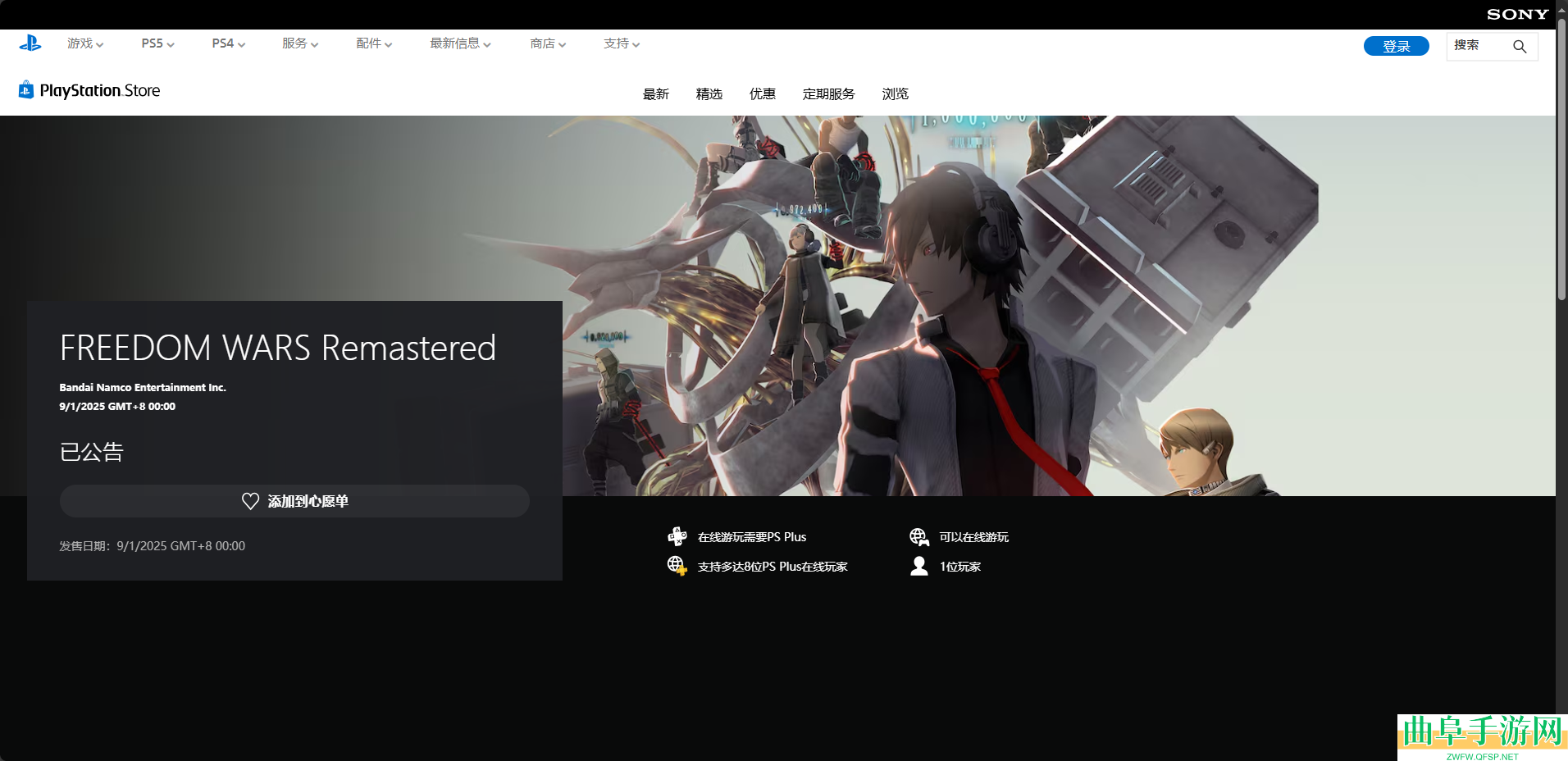Open the 精选 store tab
The height and width of the screenshot is (761, 1568).
709,94
